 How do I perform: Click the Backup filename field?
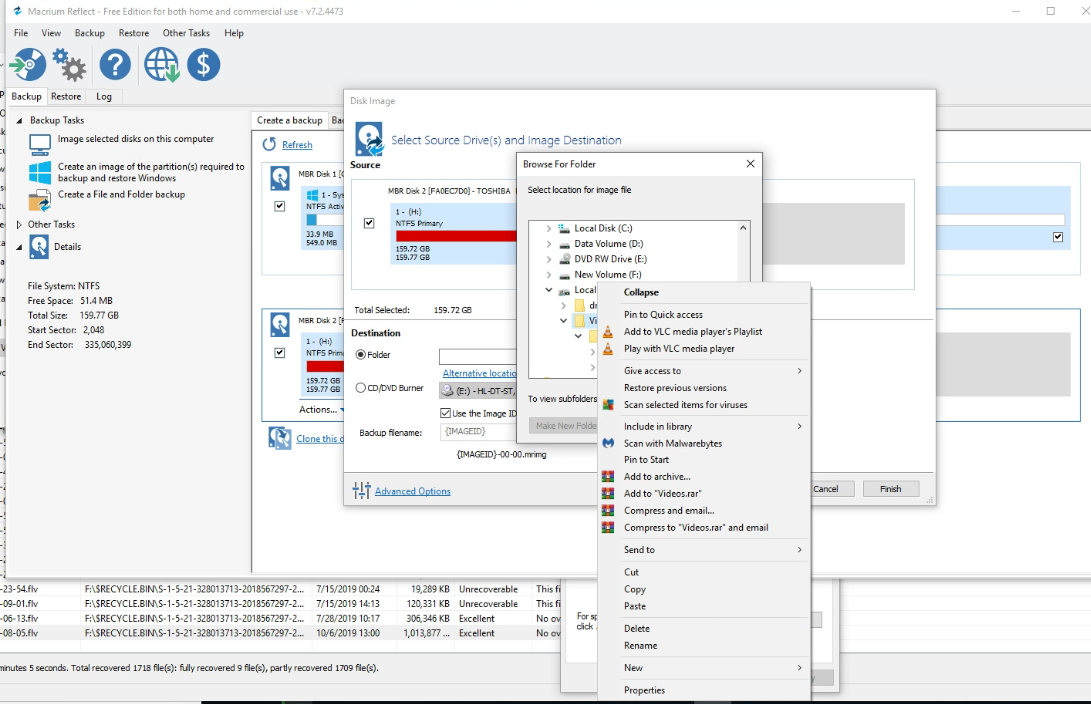point(479,431)
